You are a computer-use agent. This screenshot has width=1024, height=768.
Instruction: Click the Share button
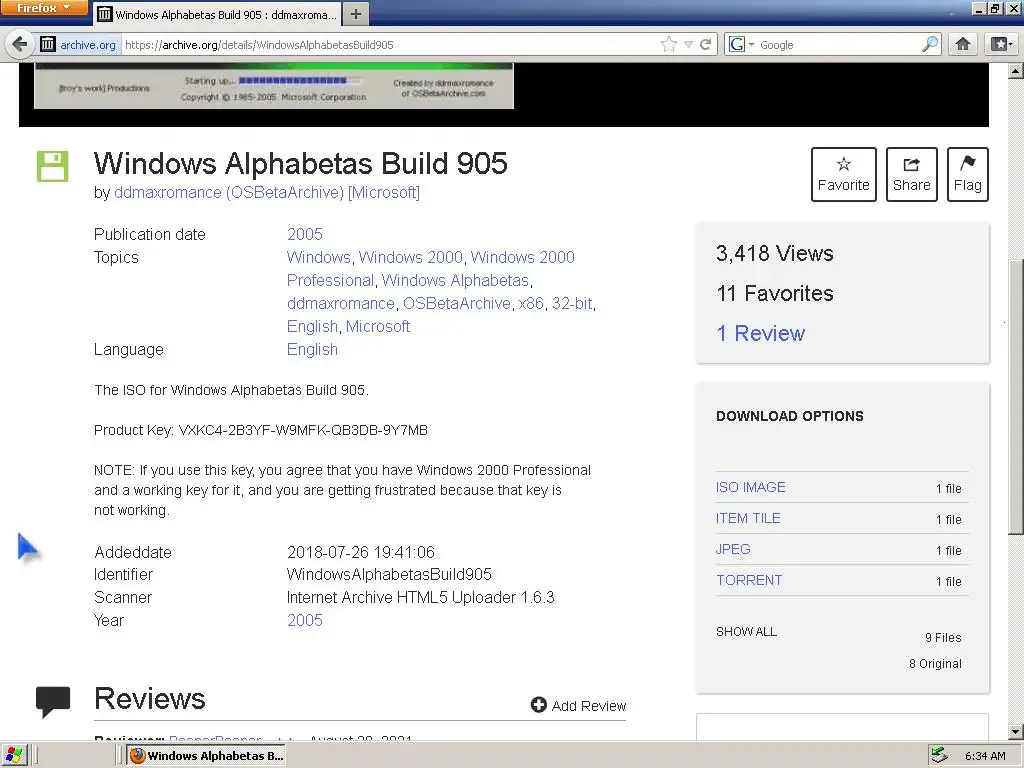(x=912, y=174)
